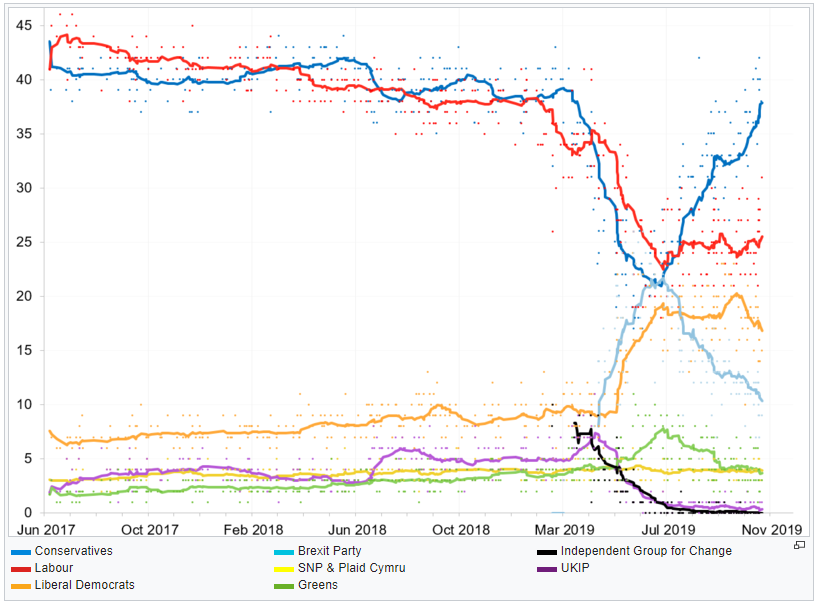Select the Independent Group for Change label

click(646, 551)
